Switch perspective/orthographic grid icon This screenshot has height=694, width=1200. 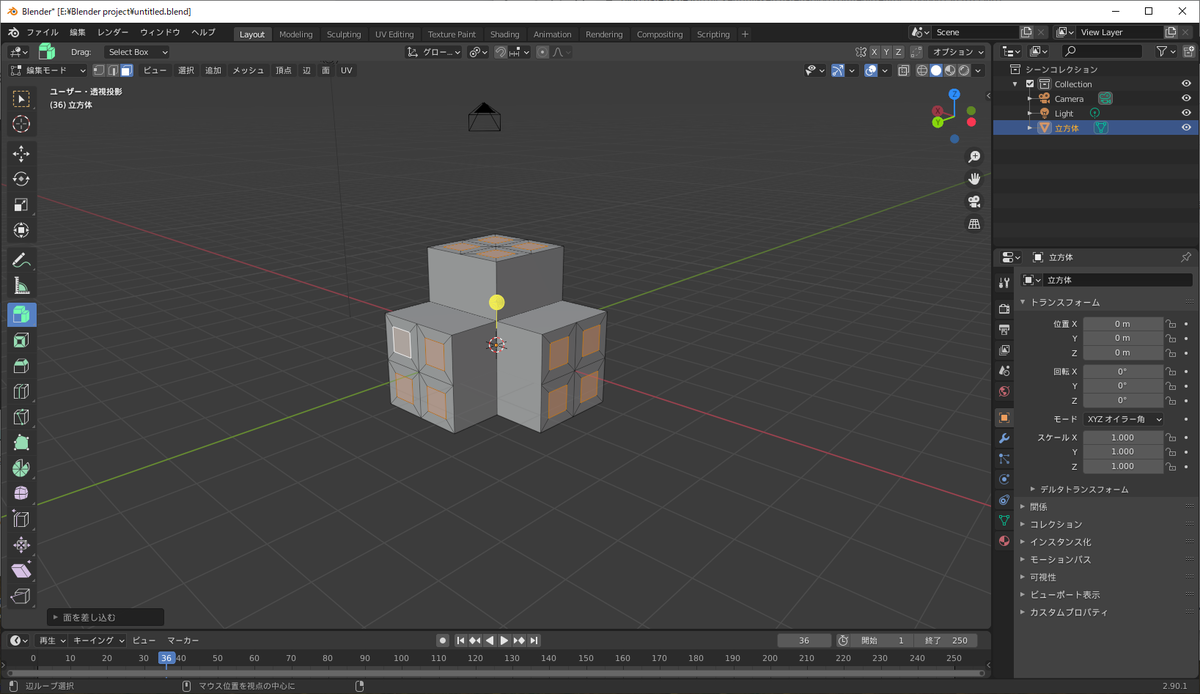coord(974,224)
